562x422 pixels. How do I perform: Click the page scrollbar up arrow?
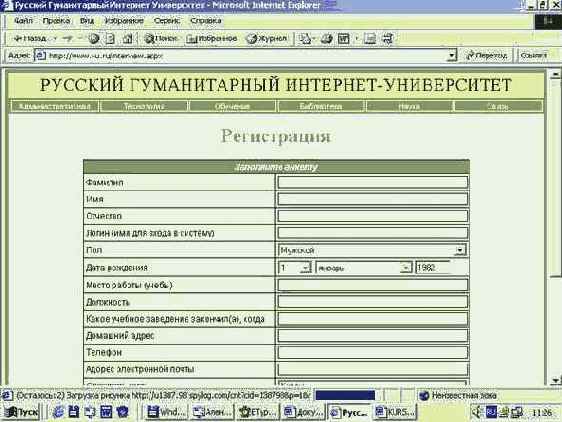pyautogui.click(x=556, y=74)
